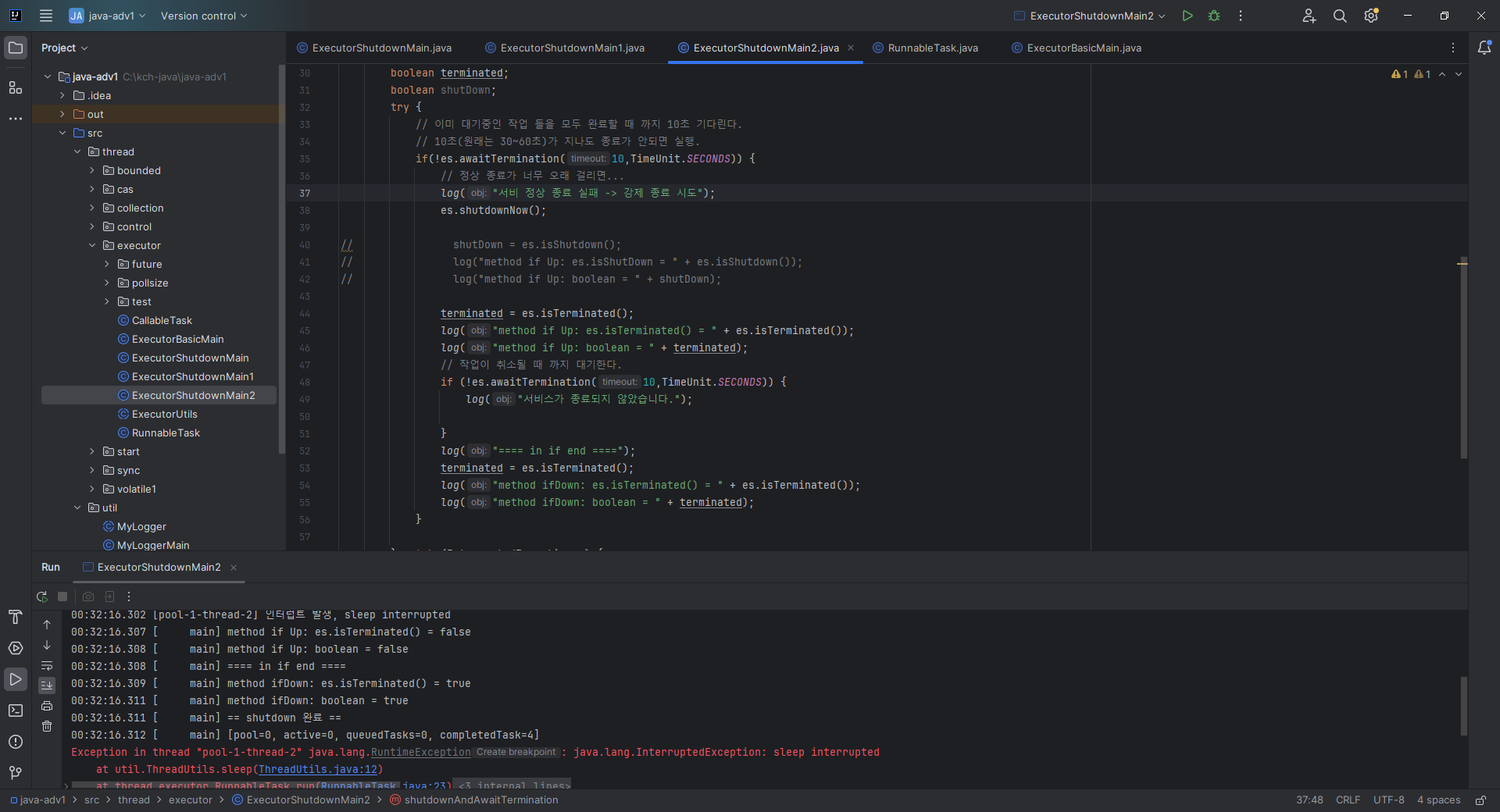Screen dimensions: 1500x812
Task: Switch to ExecutorShutdownMain.java tab
Action: coord(374,48)
